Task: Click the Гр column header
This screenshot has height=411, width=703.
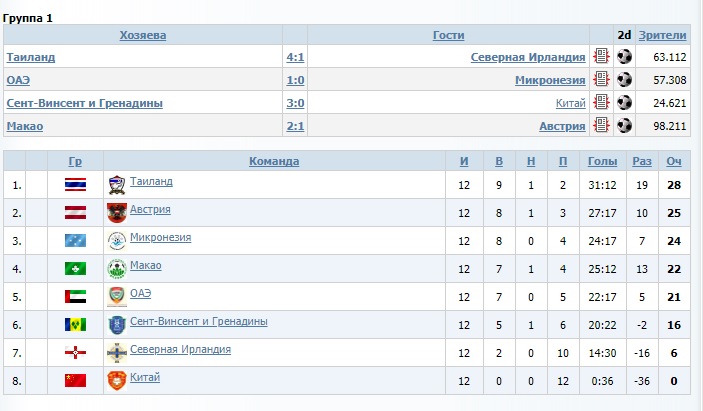Action: point(75,161)
